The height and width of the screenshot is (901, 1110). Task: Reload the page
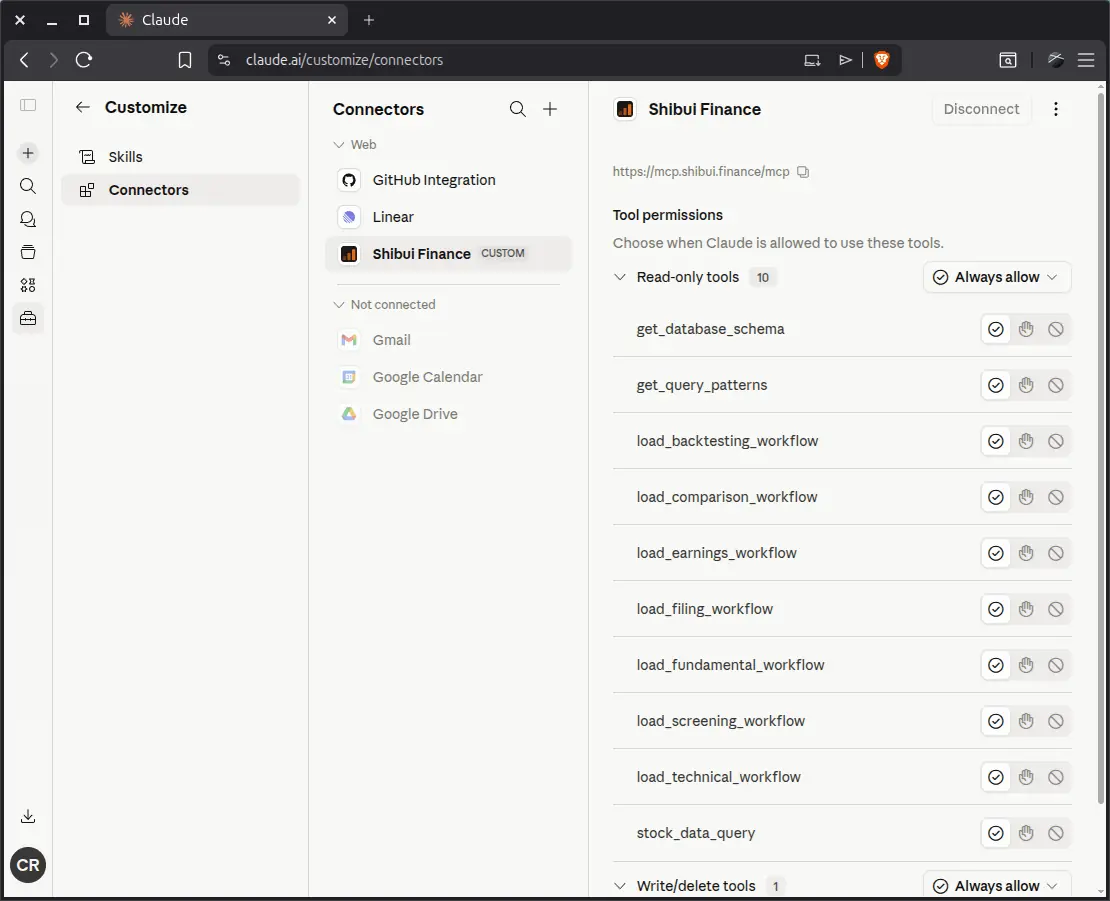(84, 60)
